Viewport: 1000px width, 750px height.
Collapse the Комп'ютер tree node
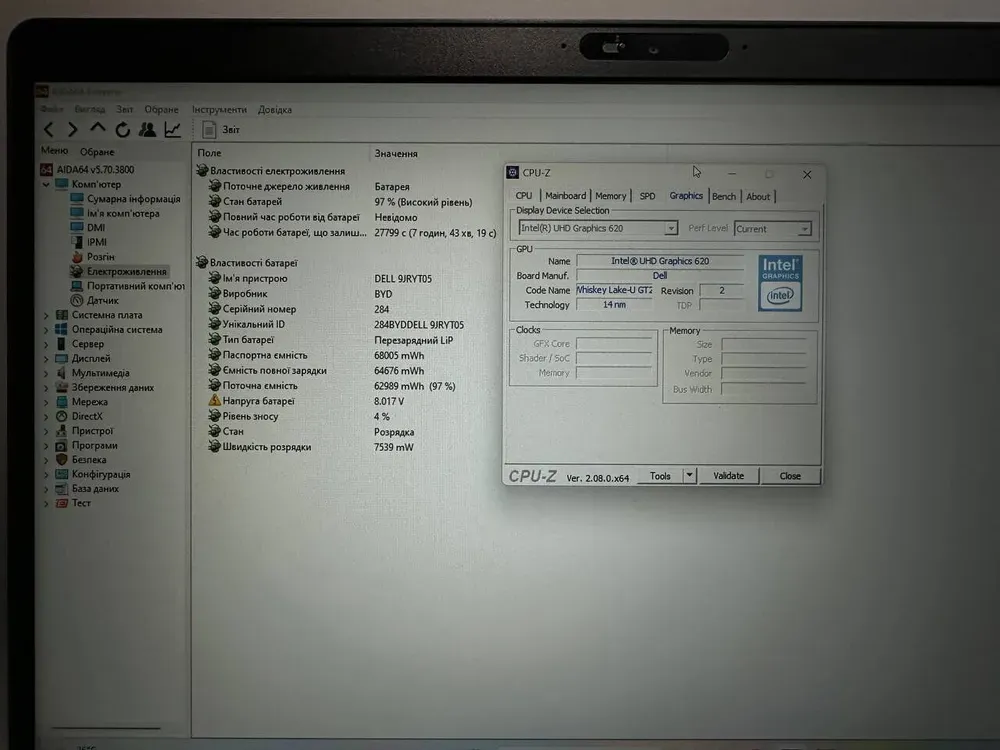click(x=46, y=184)
